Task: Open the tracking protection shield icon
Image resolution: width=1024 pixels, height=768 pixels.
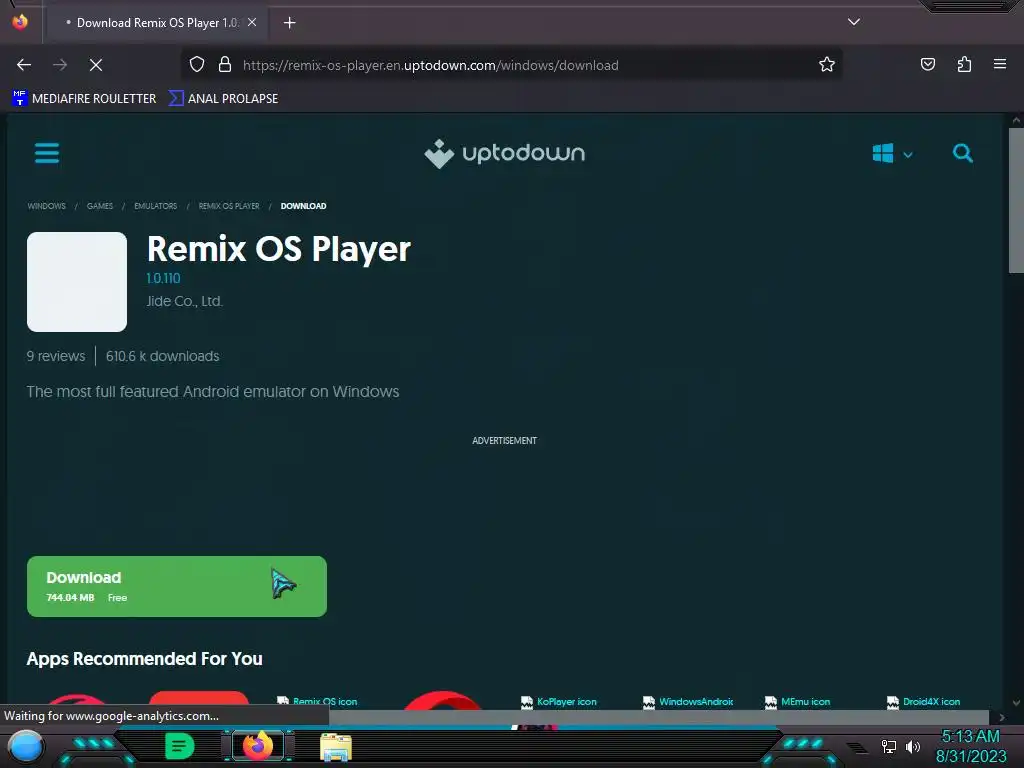Action: click(x=197, y=64)
